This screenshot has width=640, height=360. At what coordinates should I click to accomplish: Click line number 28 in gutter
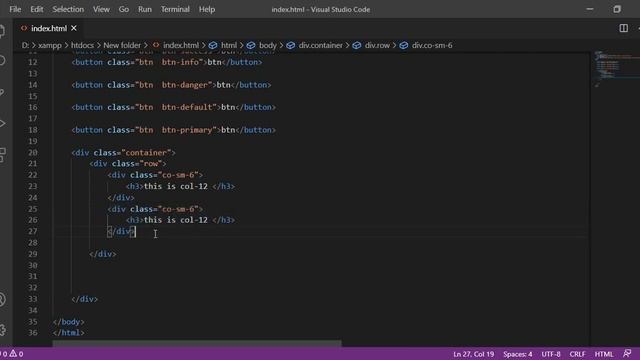[x=33, y=242]
